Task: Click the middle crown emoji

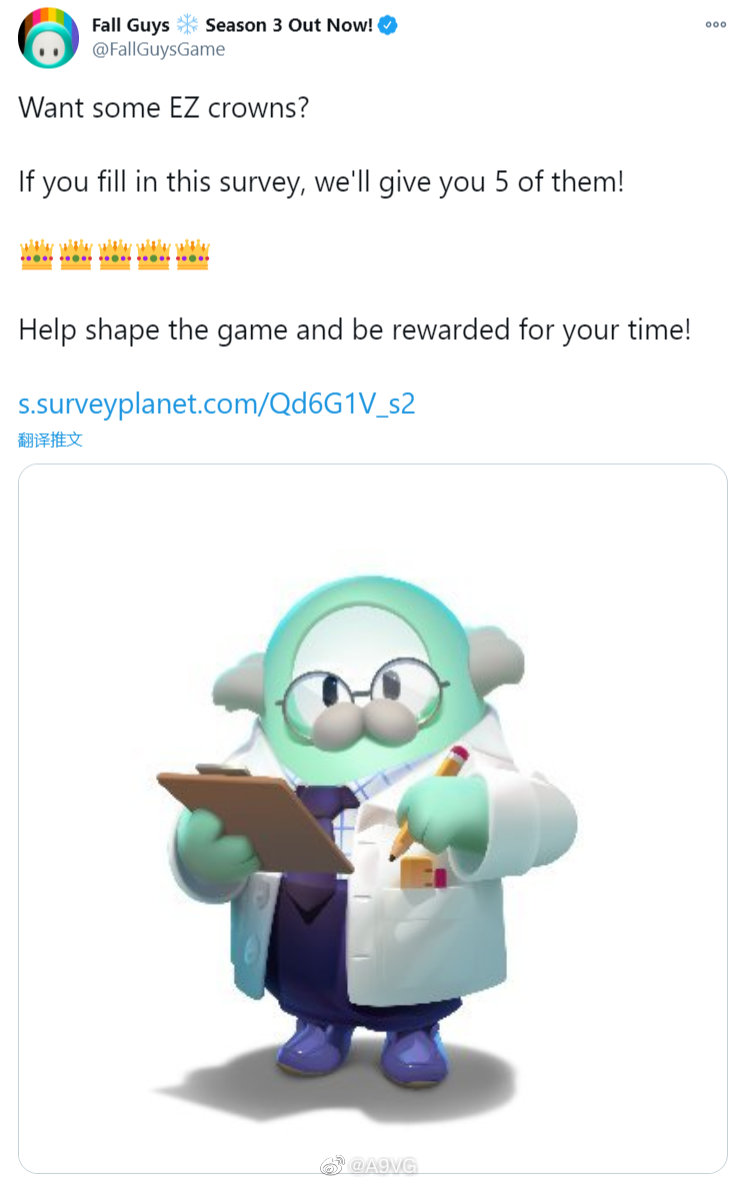Action: pyautogui.click(x=115, y=255)
